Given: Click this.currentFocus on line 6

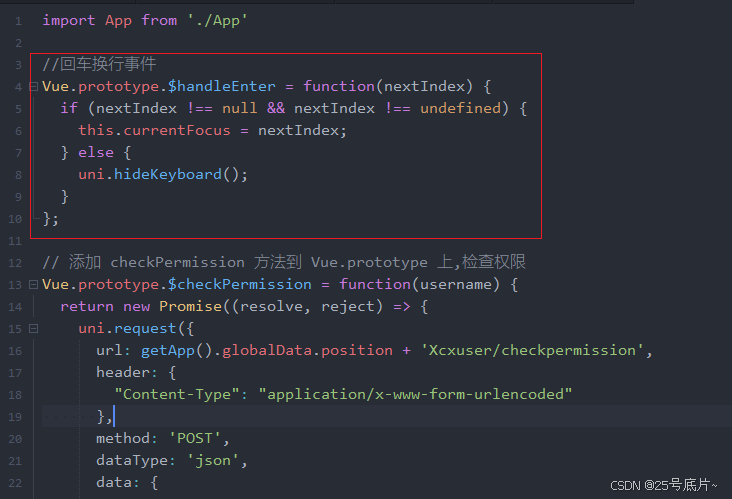Looking at the screenshot, I should [155, 130].
